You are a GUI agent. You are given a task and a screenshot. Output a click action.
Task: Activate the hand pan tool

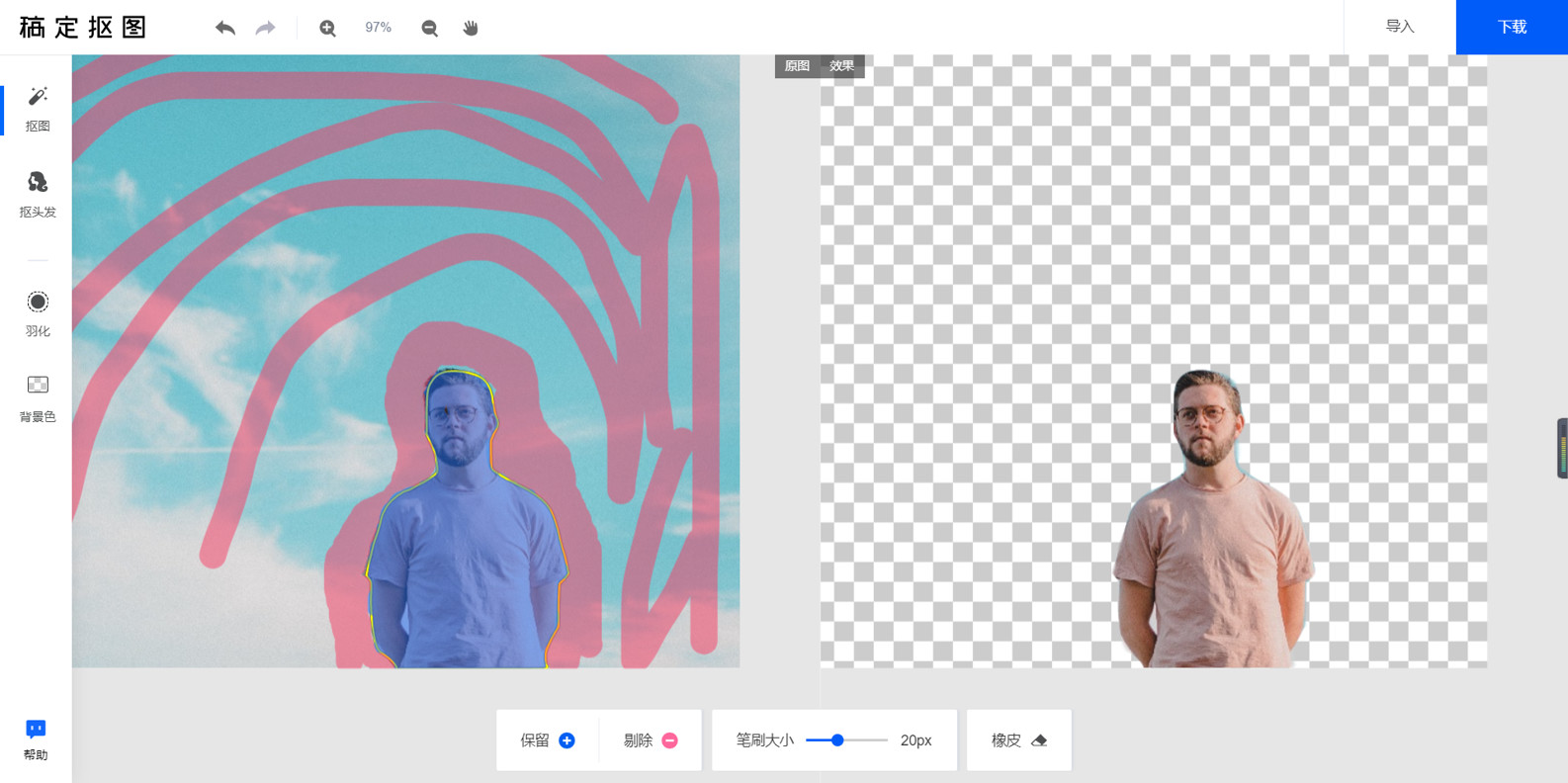[471, 28]
